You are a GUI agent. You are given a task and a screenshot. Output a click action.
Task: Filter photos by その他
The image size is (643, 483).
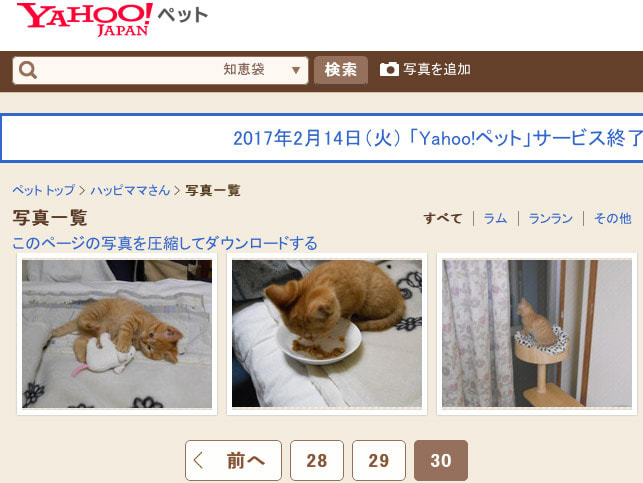(x=613, y=218)
